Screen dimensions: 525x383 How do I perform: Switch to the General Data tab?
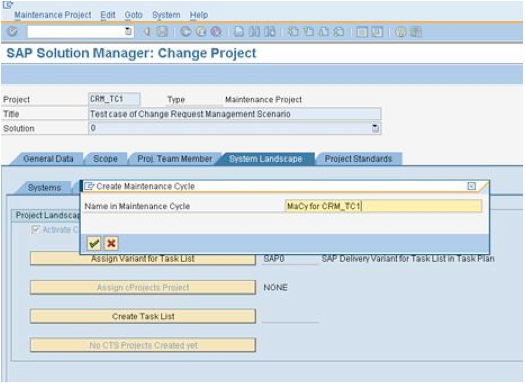[x=48, y=159]
